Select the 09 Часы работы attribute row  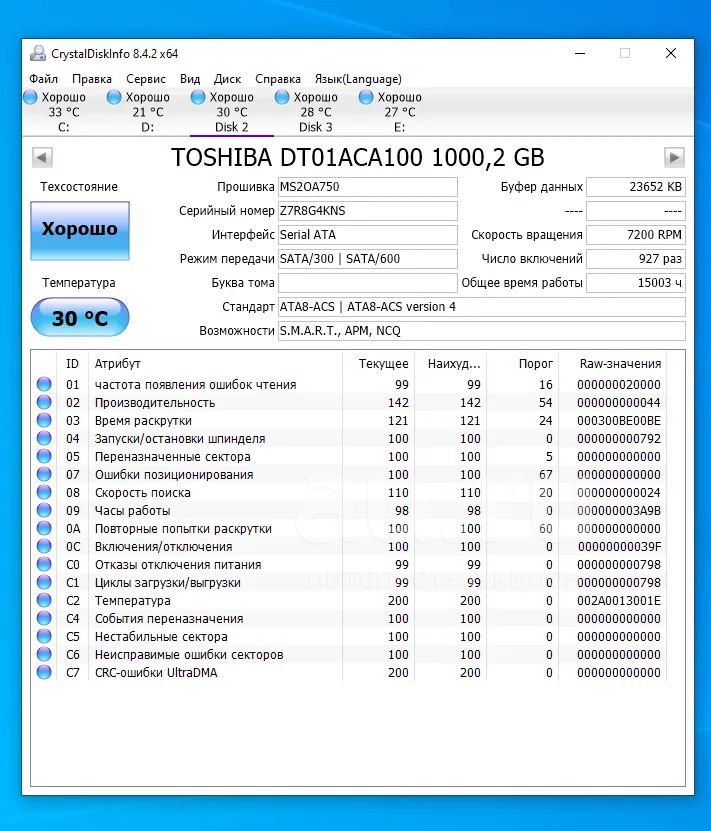tap(350, 510)
